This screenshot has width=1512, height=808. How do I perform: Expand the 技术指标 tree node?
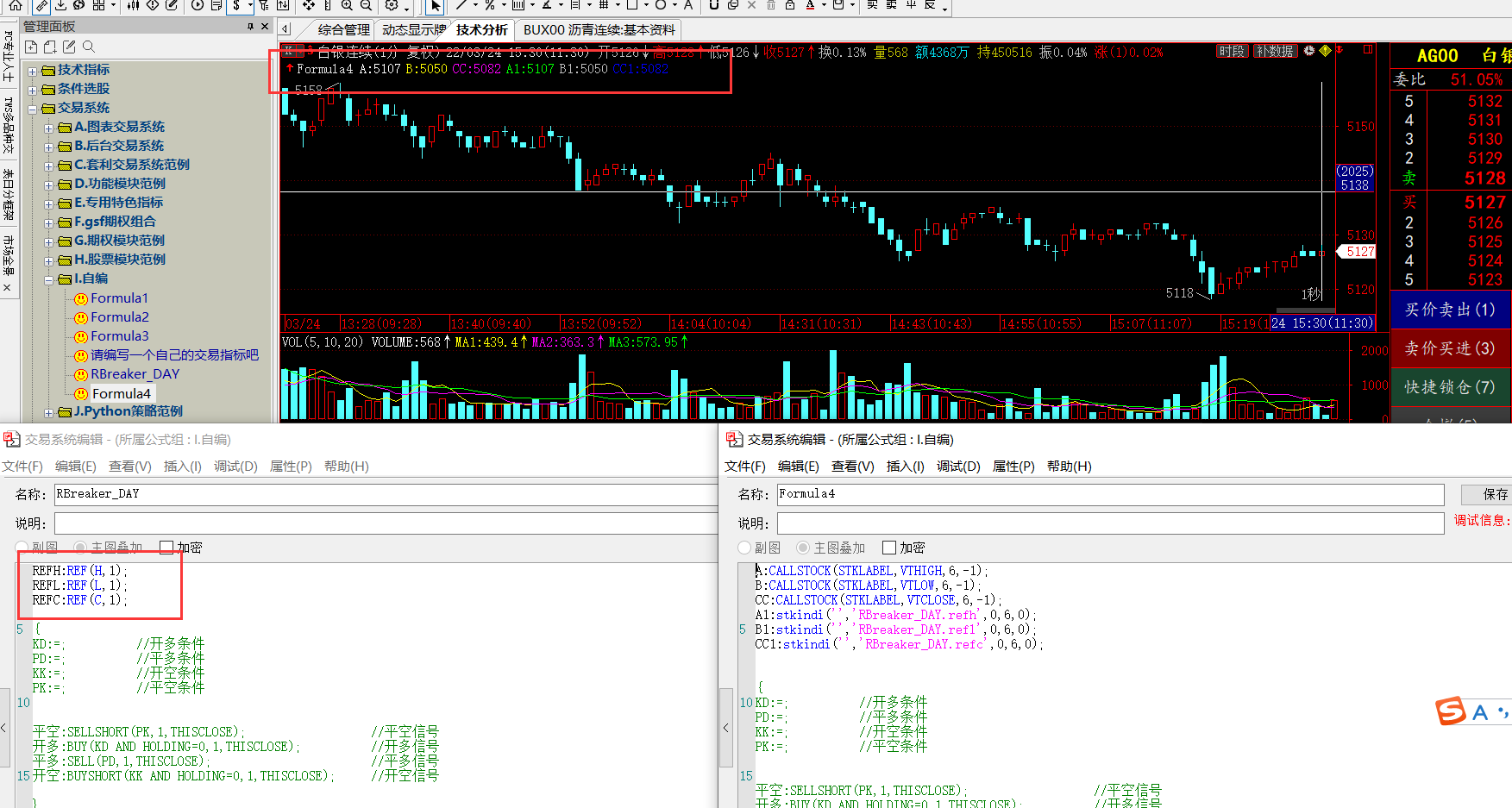coord(32,71)
